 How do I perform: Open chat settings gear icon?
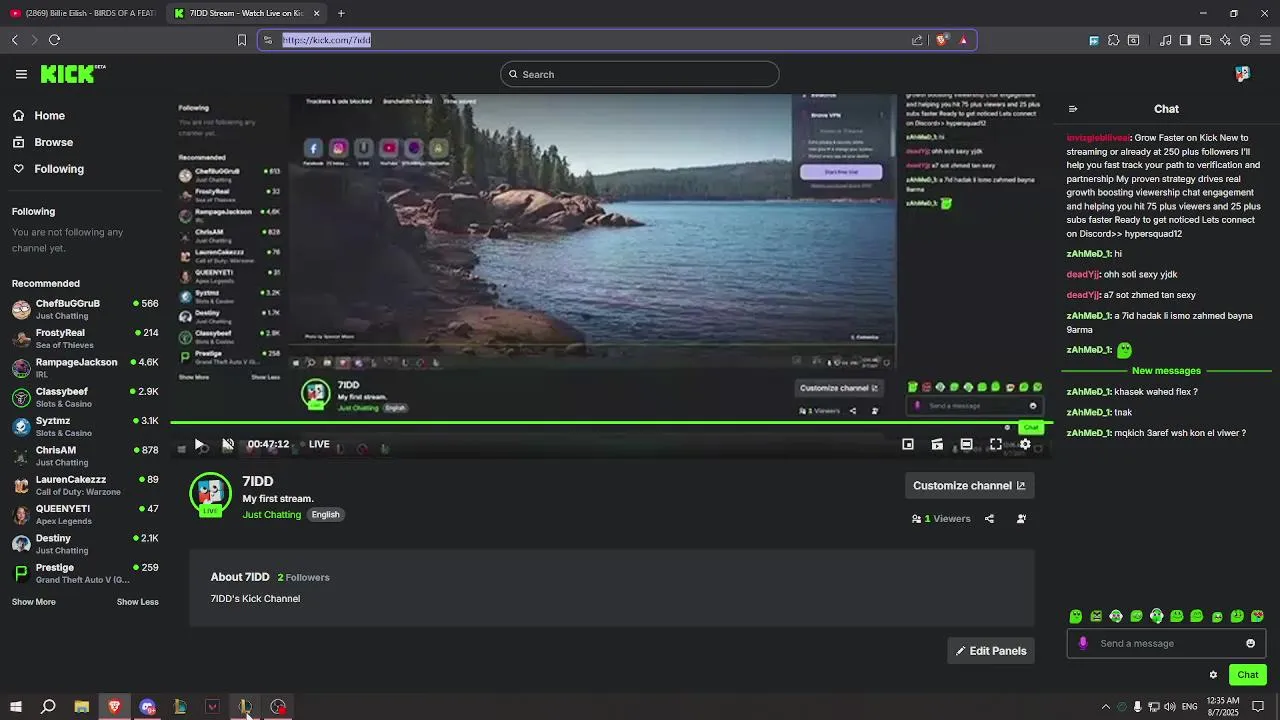pos(1213,675)
